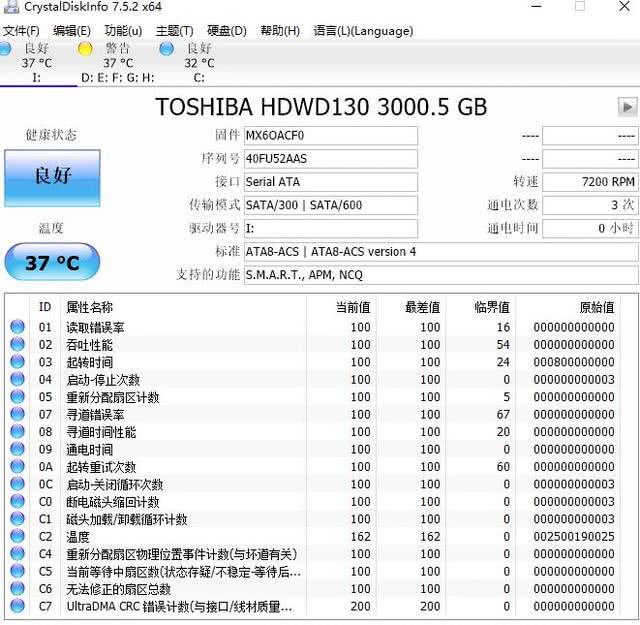The width and height of the screenshot is (640, 625).
Task: Click the power on hours 0 小时 field
Action: point(590,229)
